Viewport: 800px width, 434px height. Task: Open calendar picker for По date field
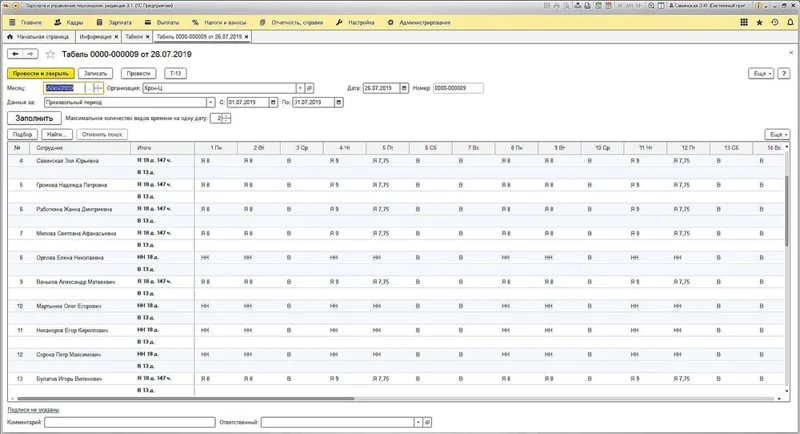point(338,103)
